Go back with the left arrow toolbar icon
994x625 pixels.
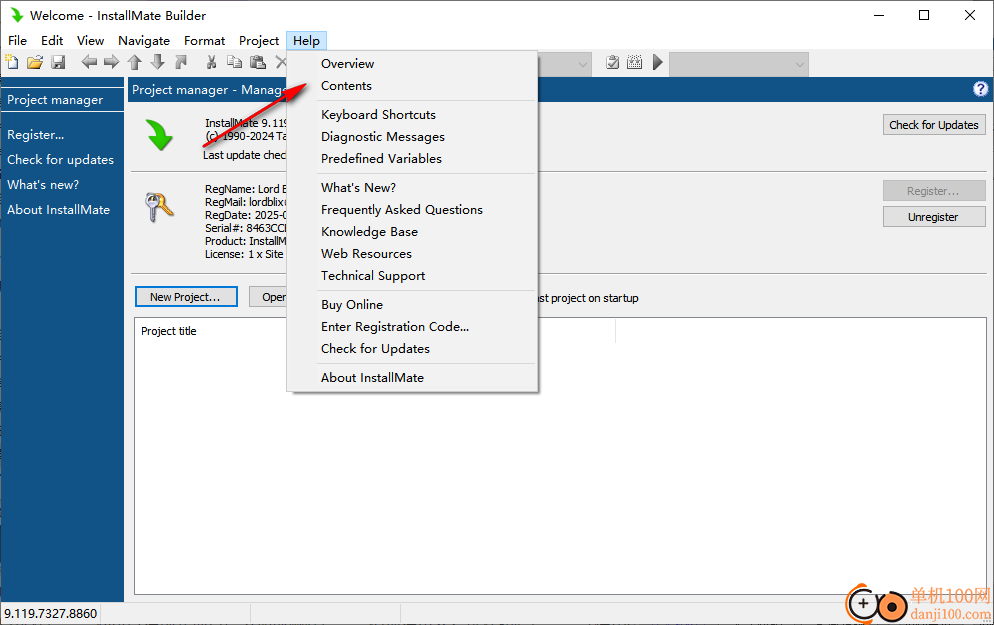(x=89, y=62)
